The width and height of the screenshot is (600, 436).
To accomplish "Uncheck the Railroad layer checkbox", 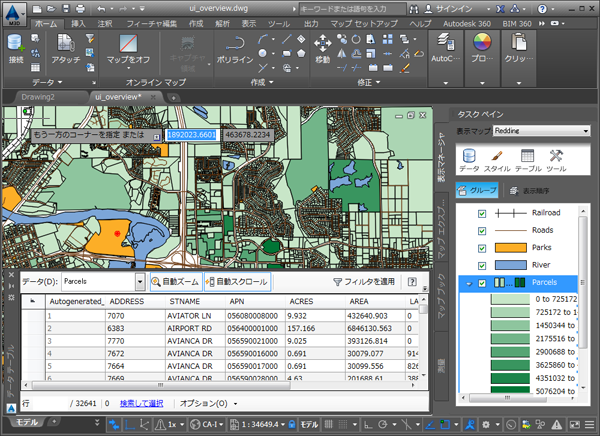I will coord(482,212).
